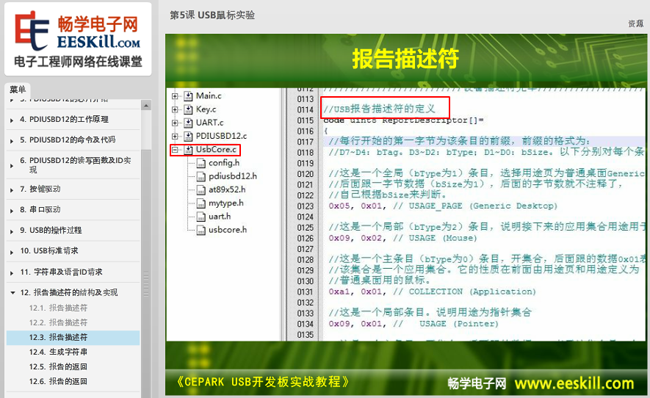Open the 资源 tab at top right
The width and height of the screenshot is (650, 398).
[636, 24]
